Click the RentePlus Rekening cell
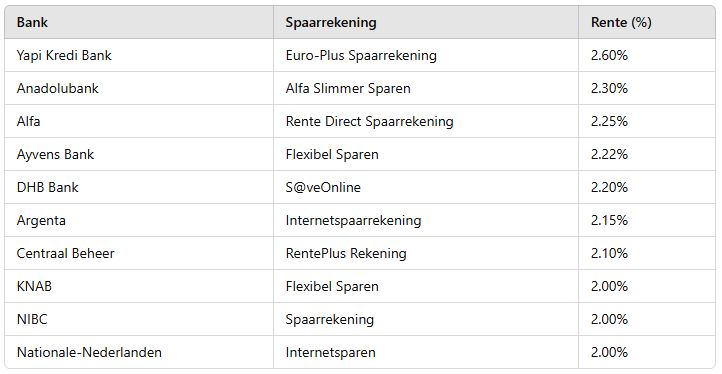Viewport: 722px width, 374px height. pos(426,253)
